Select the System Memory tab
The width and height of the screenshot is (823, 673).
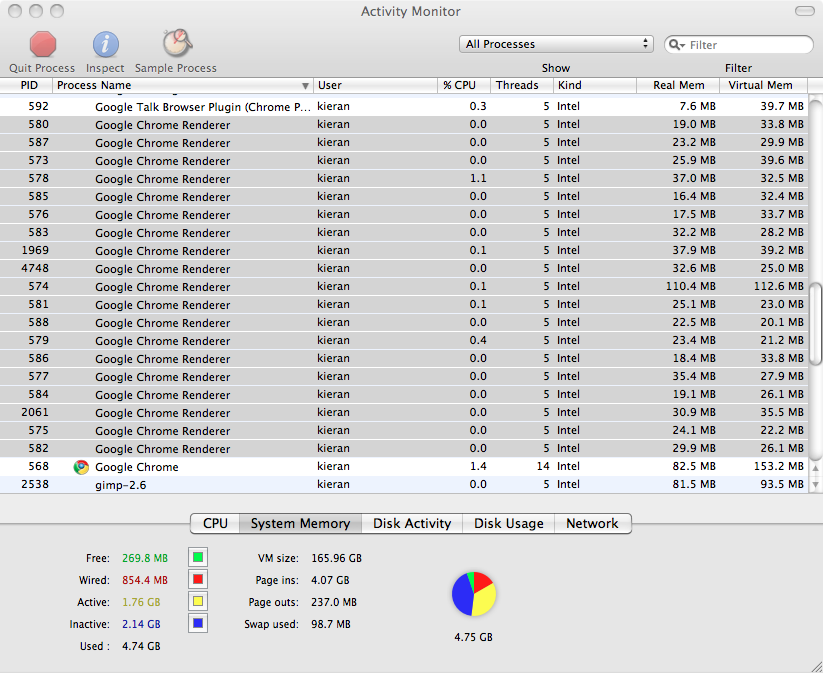click(x=300, y=523)
